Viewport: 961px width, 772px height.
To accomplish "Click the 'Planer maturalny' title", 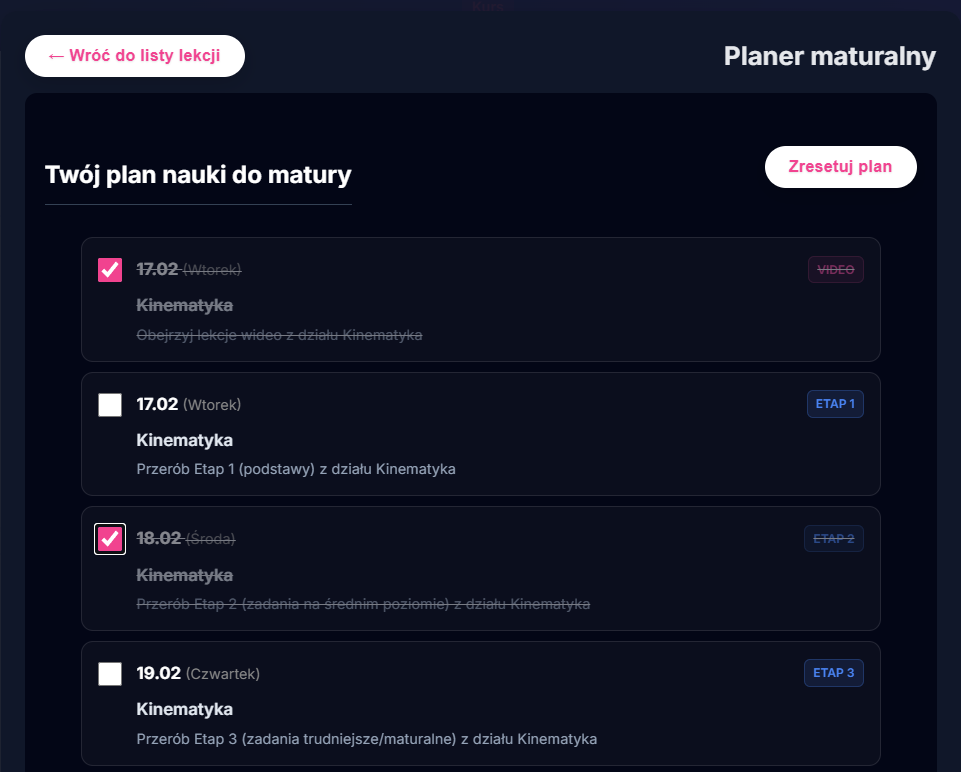I will (x=828, y=56).
